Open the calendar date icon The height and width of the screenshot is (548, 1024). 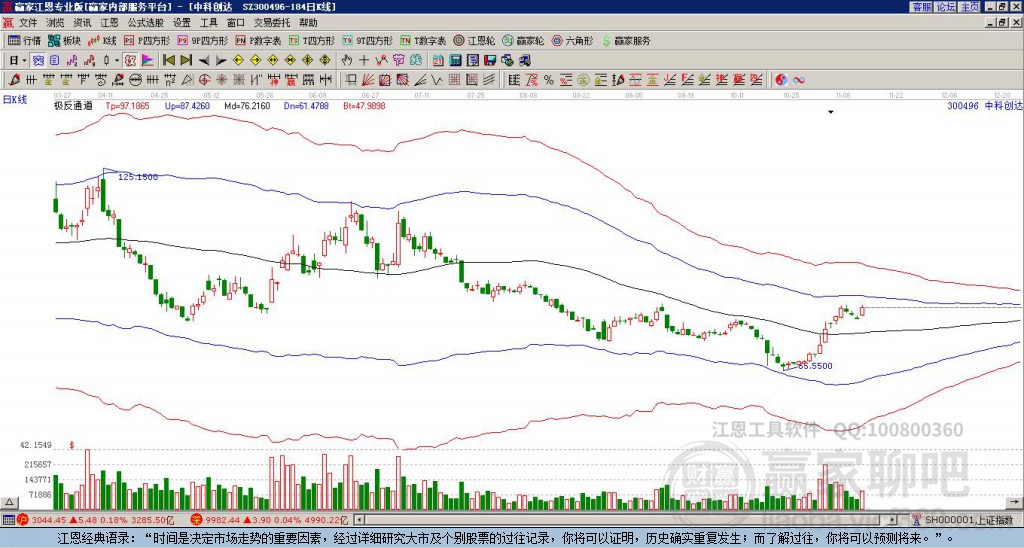coord(438,61)
